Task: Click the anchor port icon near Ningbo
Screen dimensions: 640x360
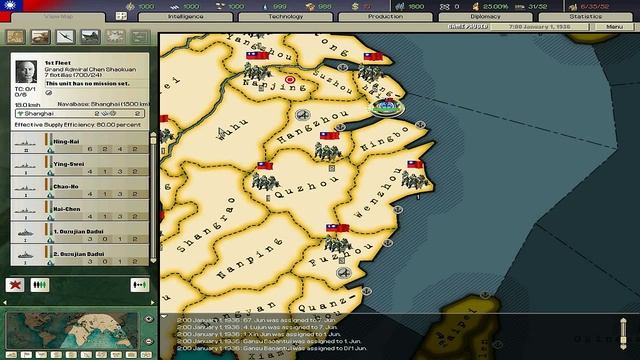Action: 420,124
